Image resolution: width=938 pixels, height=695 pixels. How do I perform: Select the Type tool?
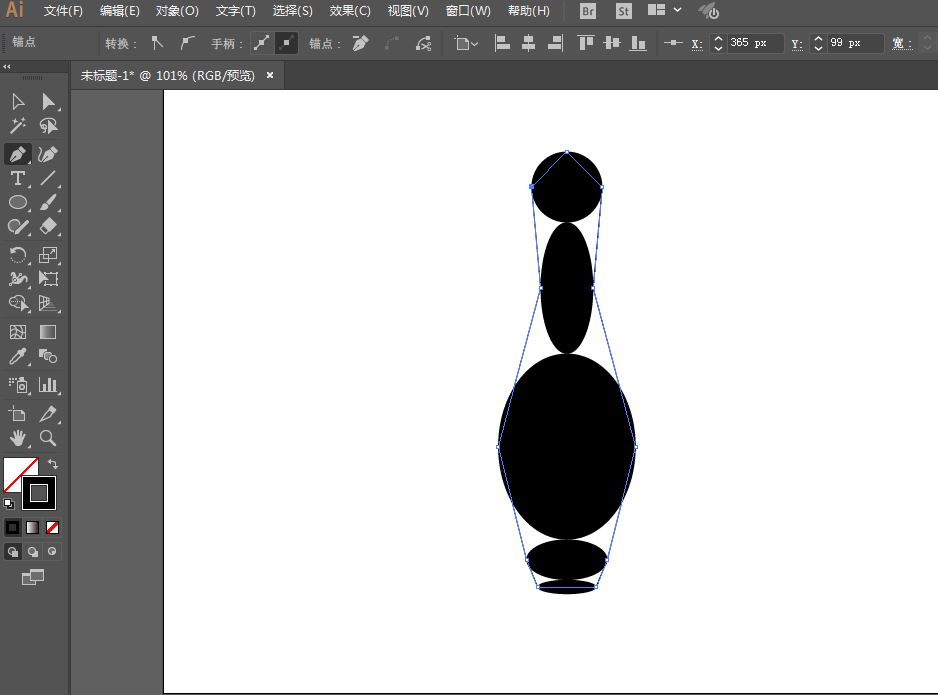(x=16, y=178)
